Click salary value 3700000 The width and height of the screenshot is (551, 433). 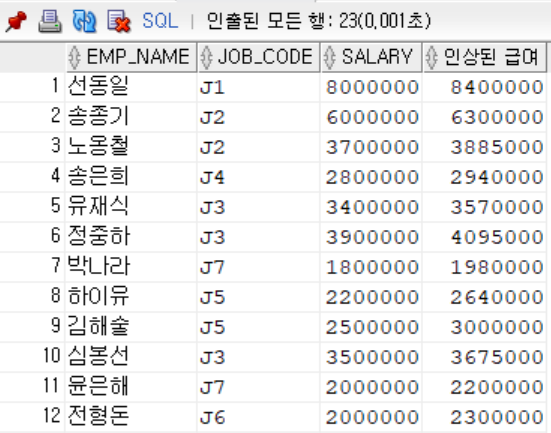pyautogui.click(x=372, y=147)
